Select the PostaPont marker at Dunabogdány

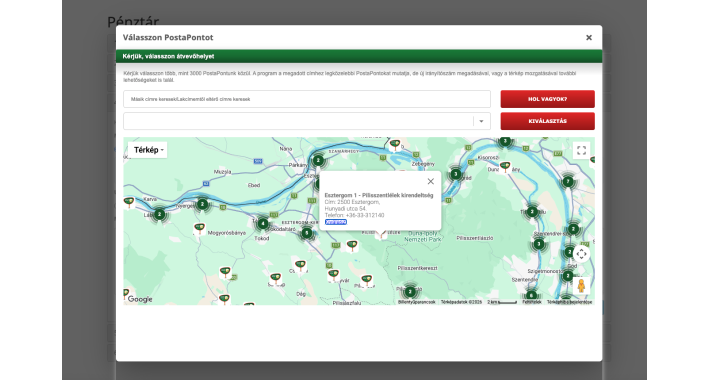pos(505,167)
